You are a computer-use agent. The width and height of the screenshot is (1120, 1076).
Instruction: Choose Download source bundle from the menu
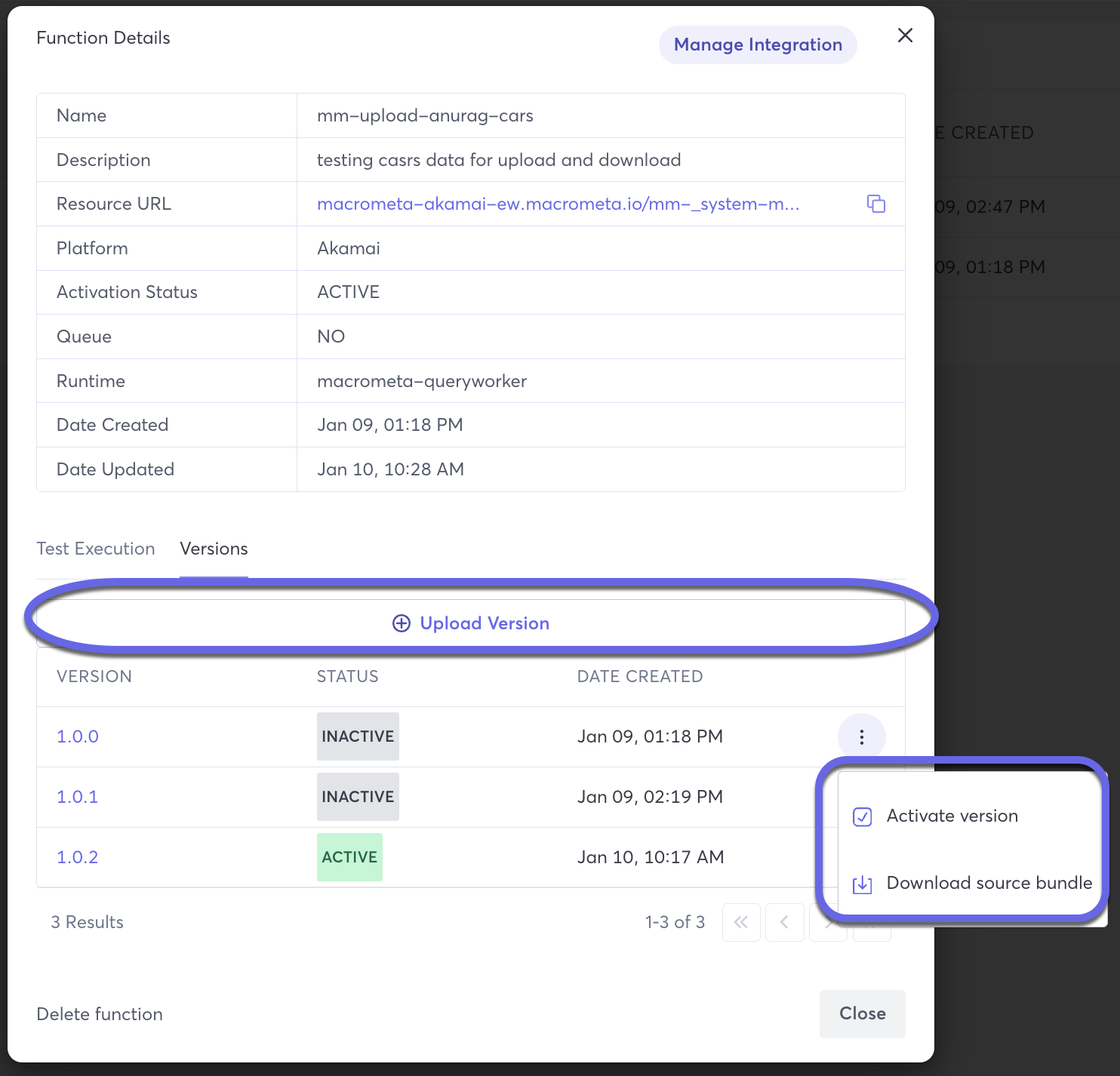click(x=989, y=884)
